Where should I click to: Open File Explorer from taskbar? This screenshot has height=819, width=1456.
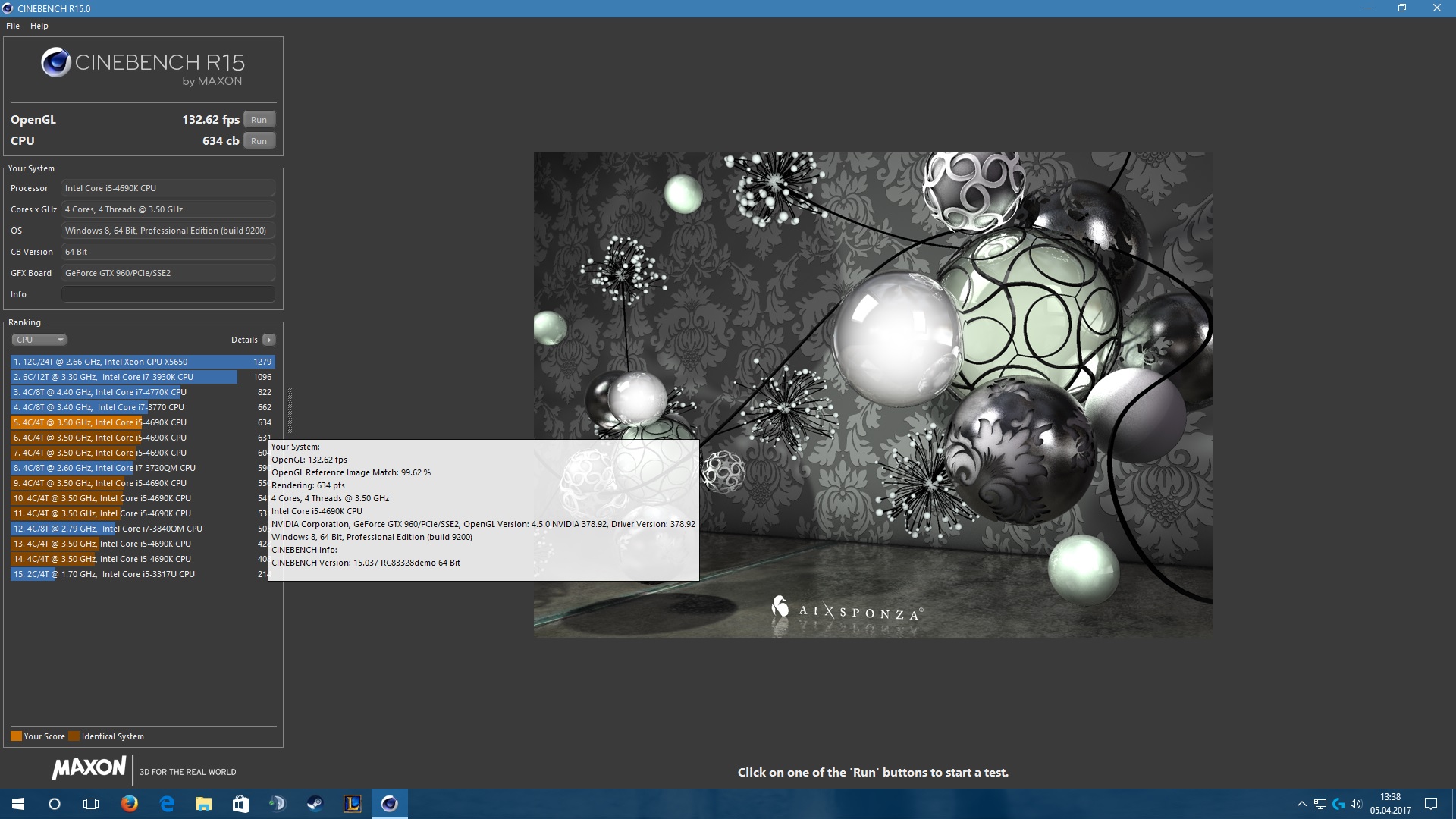coord(203,804)
